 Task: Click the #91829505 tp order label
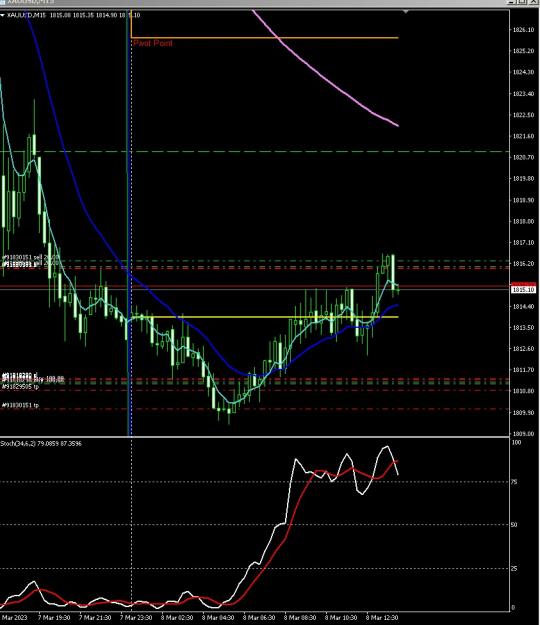click(20, 387)
